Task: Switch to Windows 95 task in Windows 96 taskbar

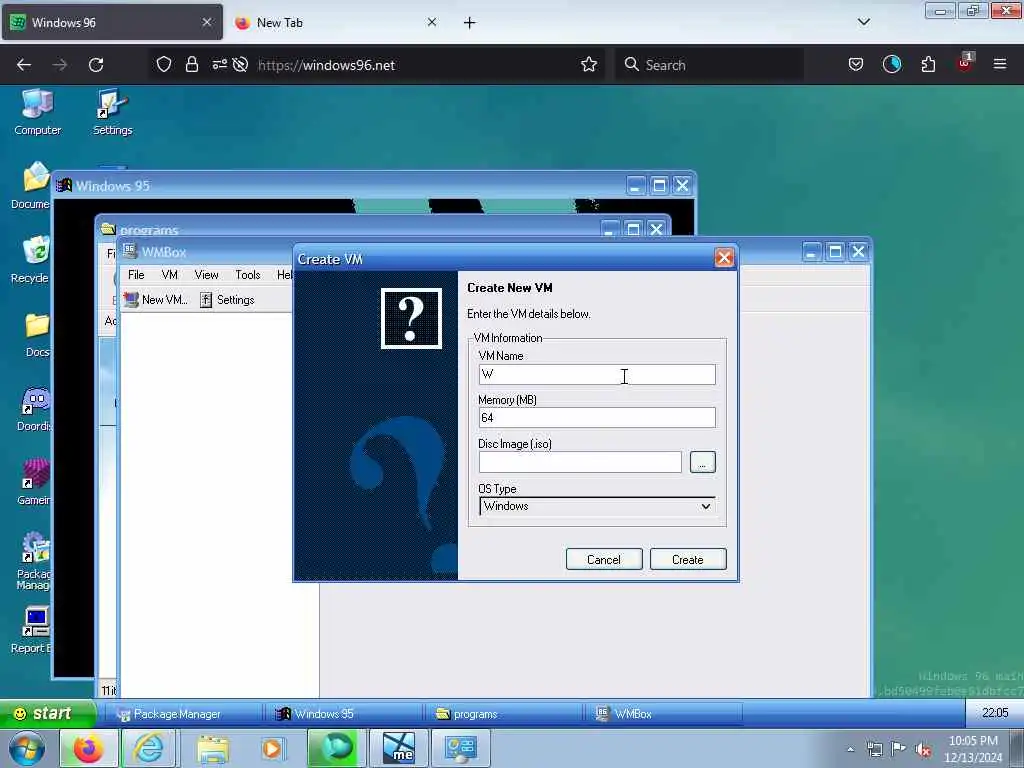Action: (342, 714)
